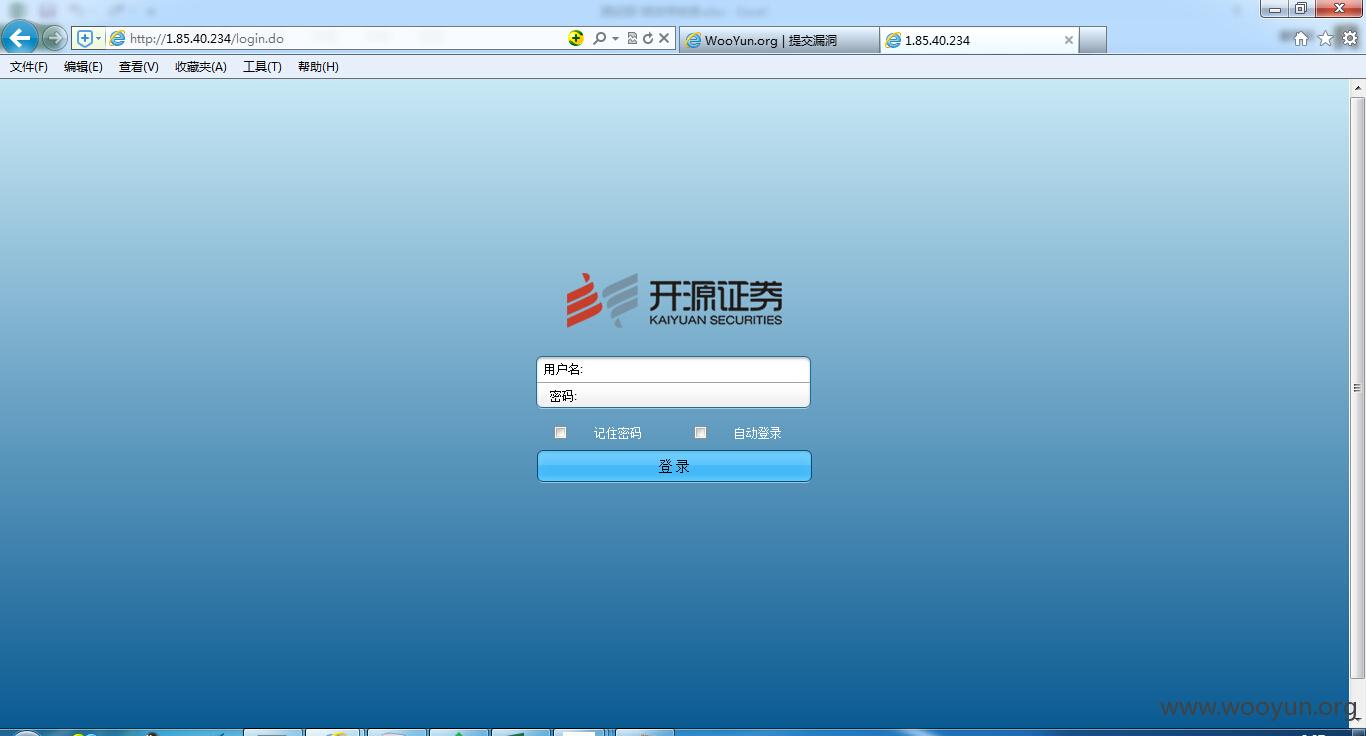Image resolution: width=1366 pixels, height=736 pixels.
Task: Click into the 用户名 username field
Action: pyautogui.click(x=673, y=369)
